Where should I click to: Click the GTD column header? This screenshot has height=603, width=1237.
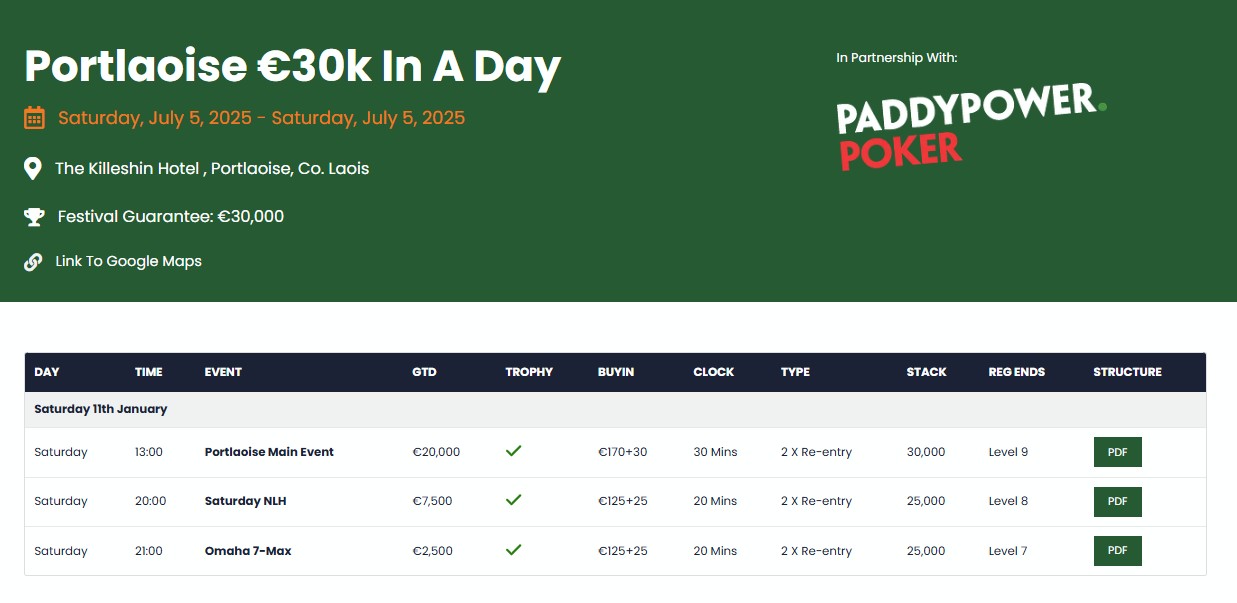[424, 372]
